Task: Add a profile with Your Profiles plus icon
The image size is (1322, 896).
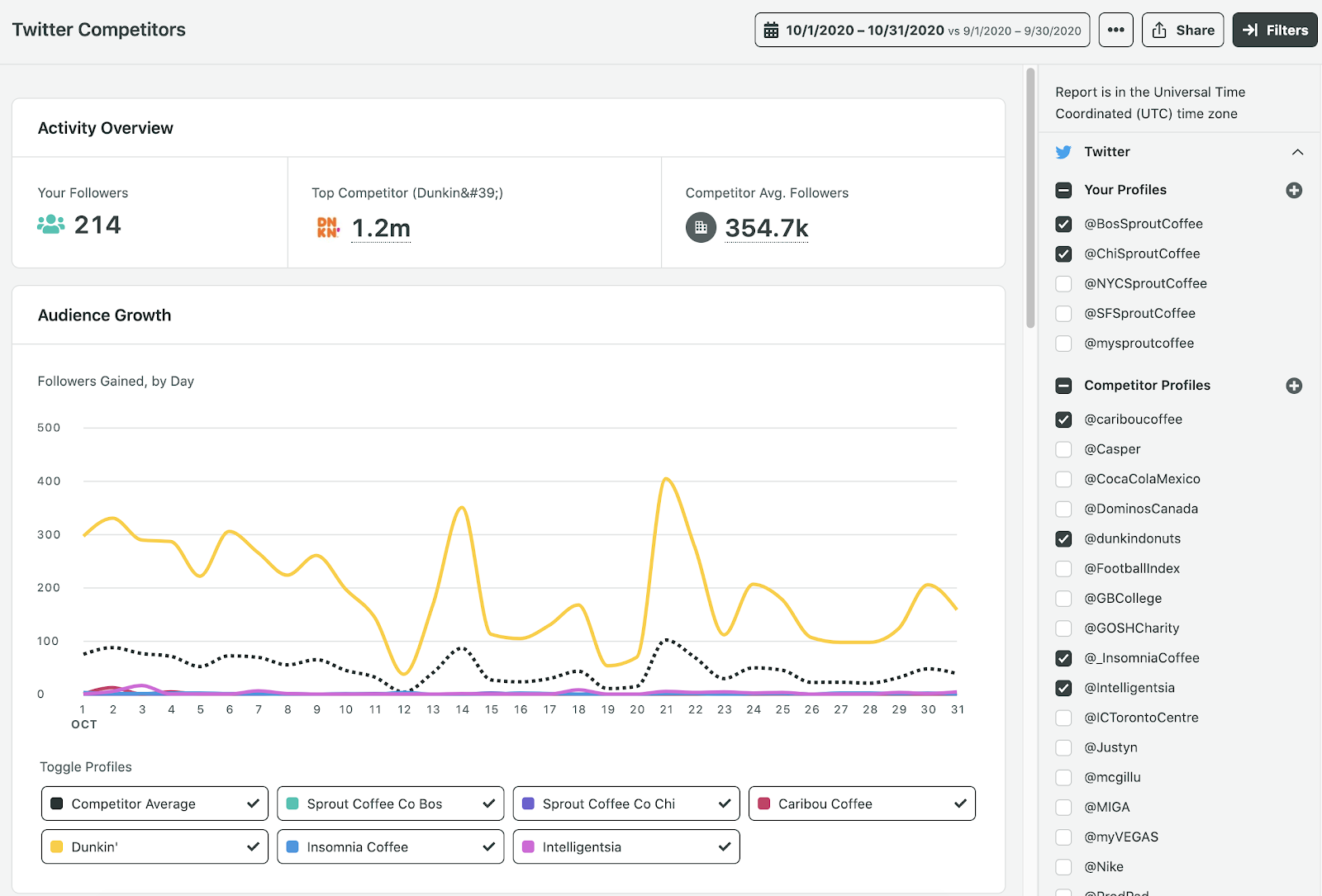Action: (x=1294, y=191)
